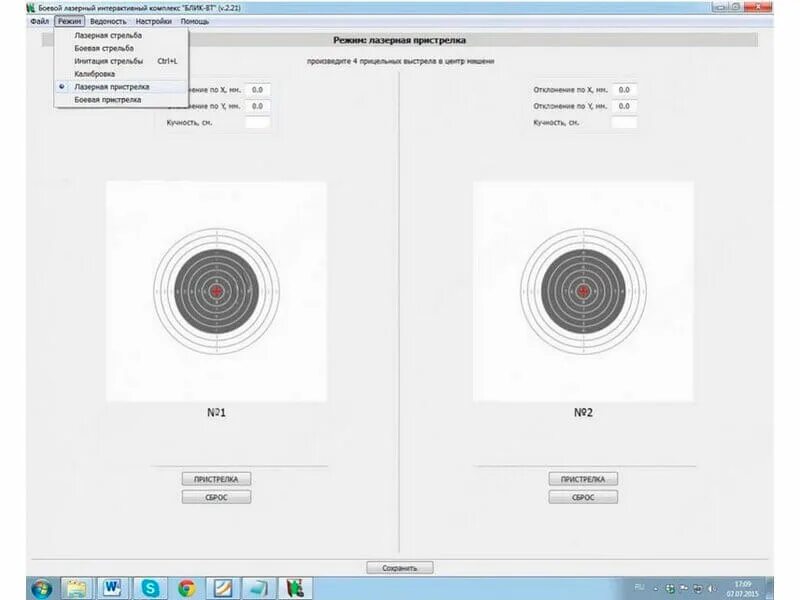Click the Режим menu header
This screenshot has height=600, width=800.
point(69,21)
